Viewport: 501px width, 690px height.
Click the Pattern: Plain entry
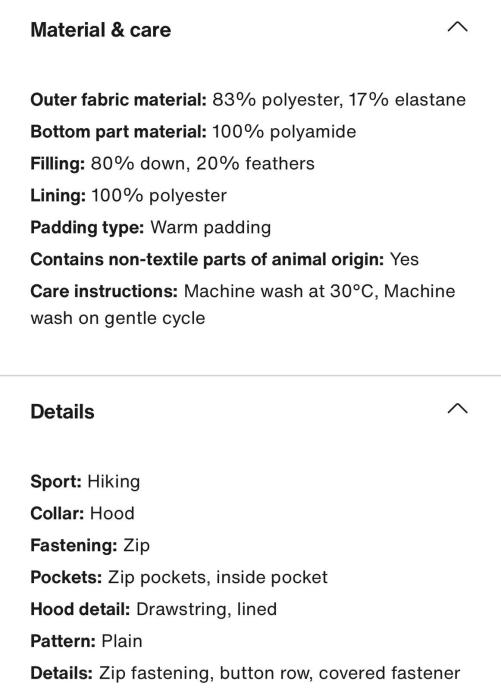point(86,641)
